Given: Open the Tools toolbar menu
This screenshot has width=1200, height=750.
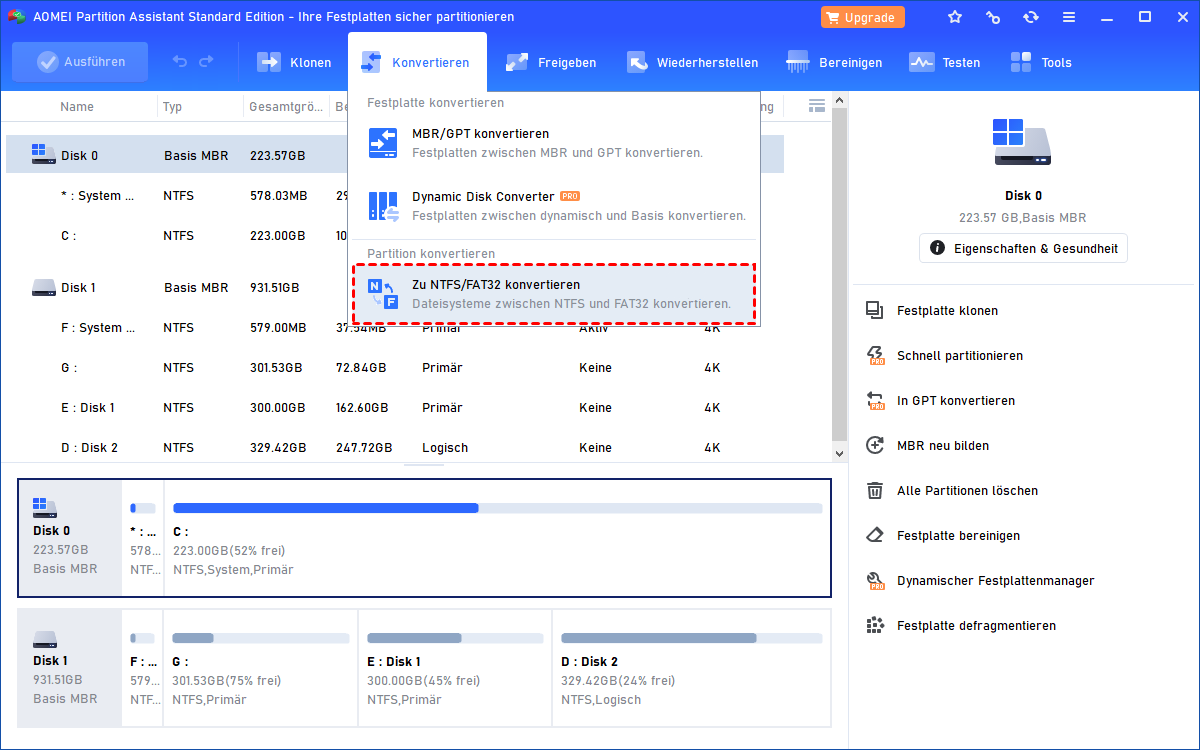Looking at the screenshot, I should click(1040, 62).
